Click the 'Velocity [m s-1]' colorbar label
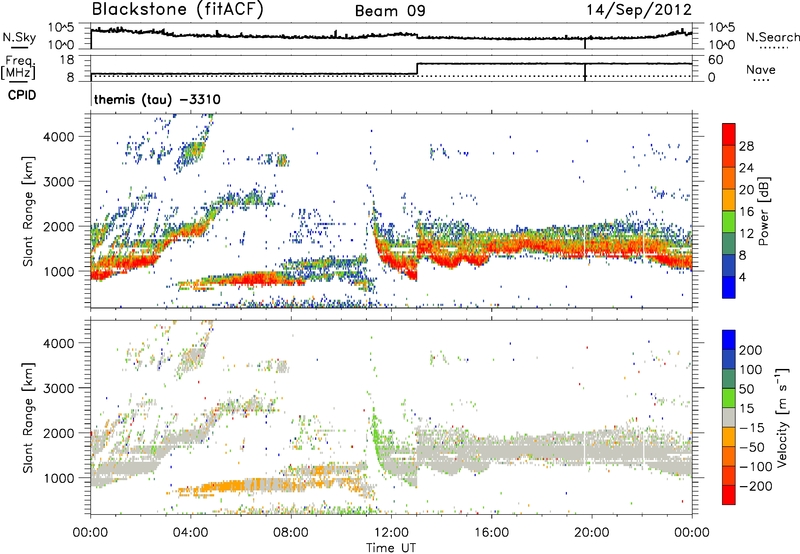Image resolution: width=800 pixels, height=554 pixels. tap(782, 417)
